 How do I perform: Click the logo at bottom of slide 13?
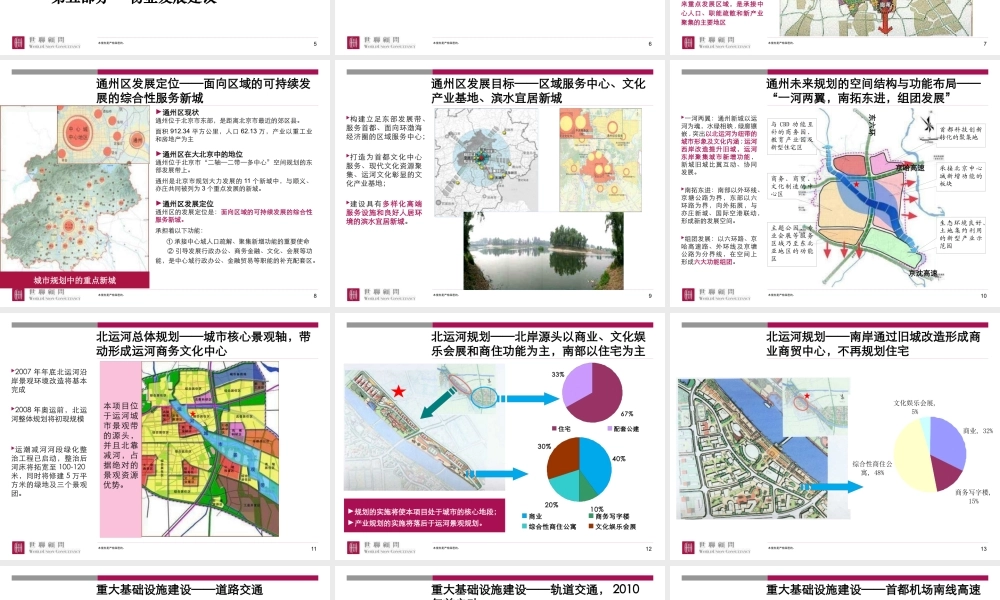click(x=716, y=548)
